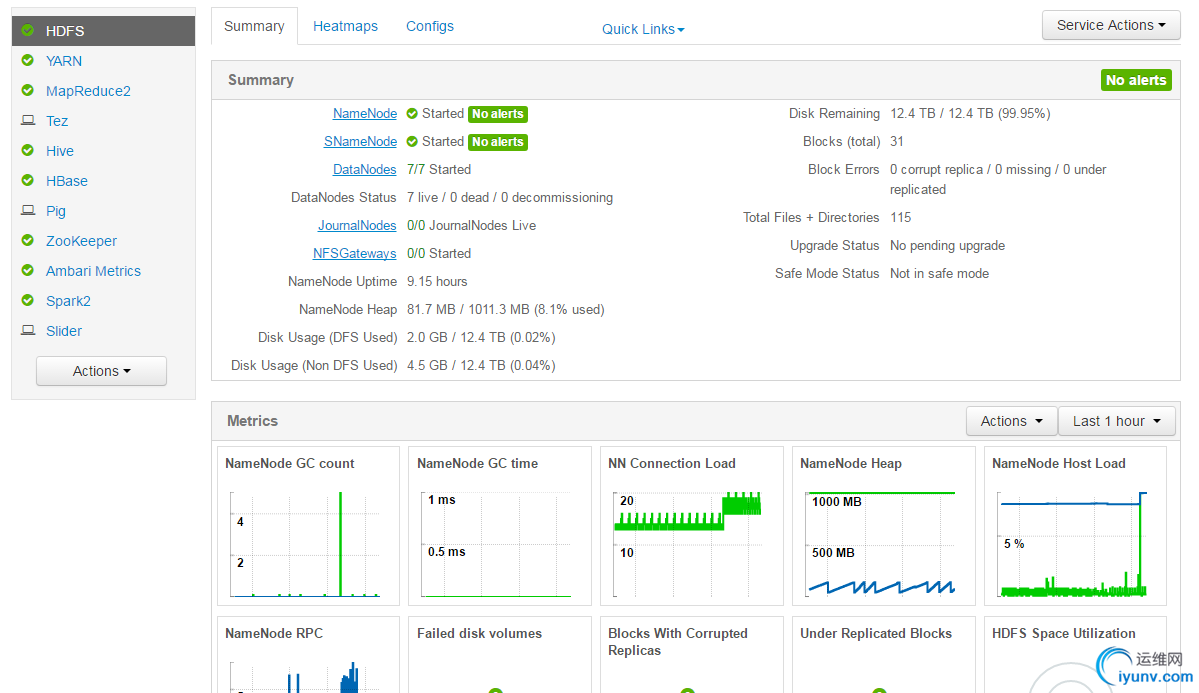Click the green Started icon in NameNode row
The image size is (1199, 693).
click(412, 114)
